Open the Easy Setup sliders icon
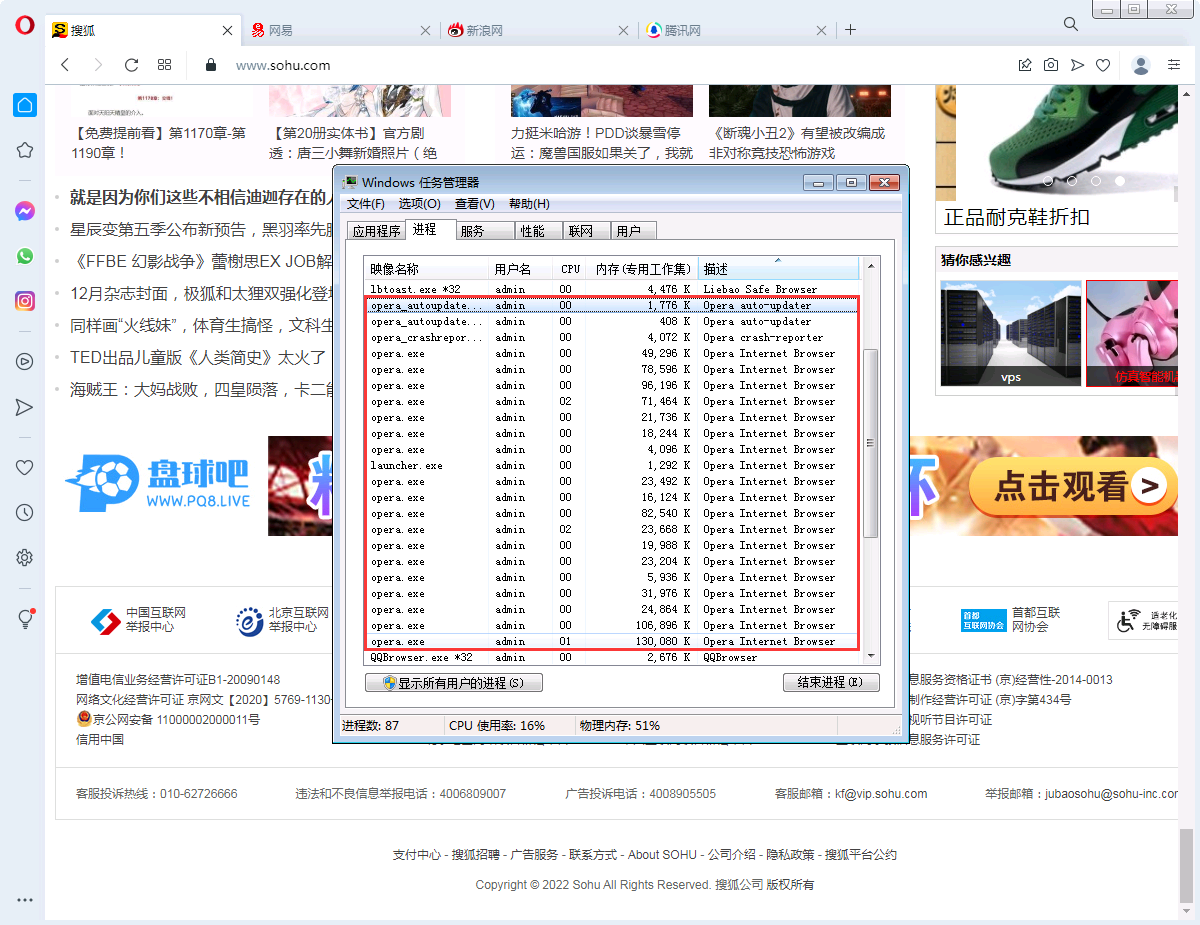The height and width of the screenshot is (925, 1200). click(x=1174, y=65)
